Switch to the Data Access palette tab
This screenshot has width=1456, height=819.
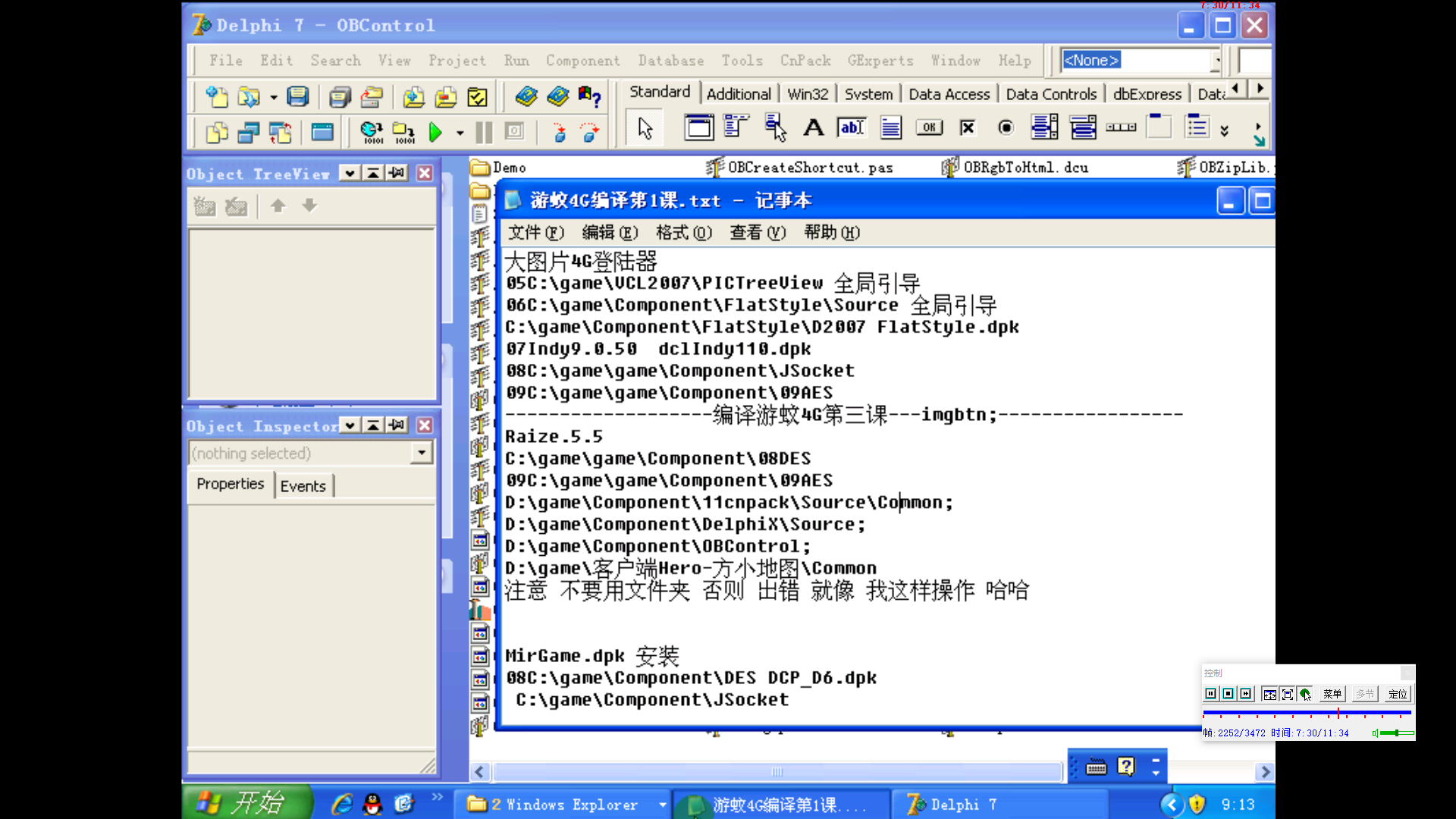point(949,94)
